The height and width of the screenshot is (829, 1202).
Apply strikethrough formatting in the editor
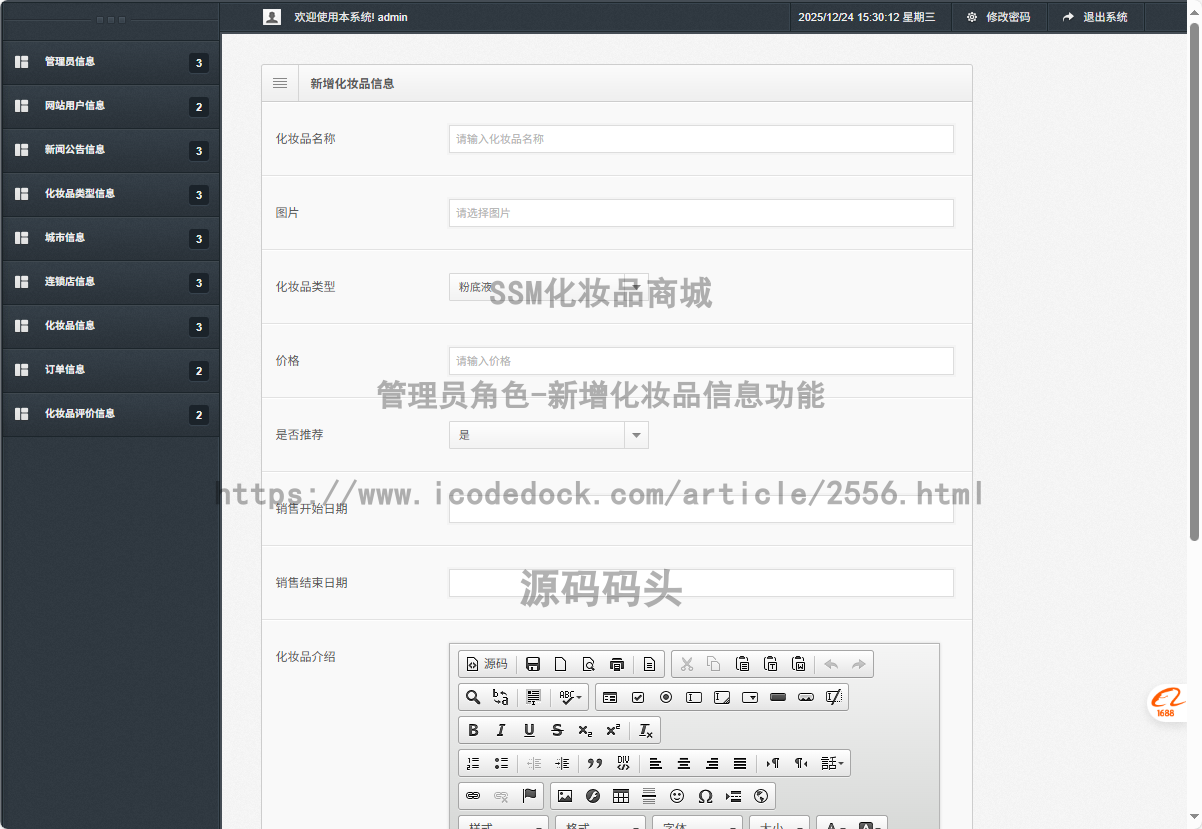point(557,730)
